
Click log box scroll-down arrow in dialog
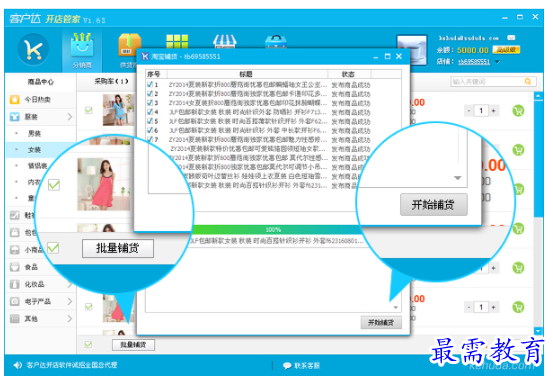coord(396,307)
